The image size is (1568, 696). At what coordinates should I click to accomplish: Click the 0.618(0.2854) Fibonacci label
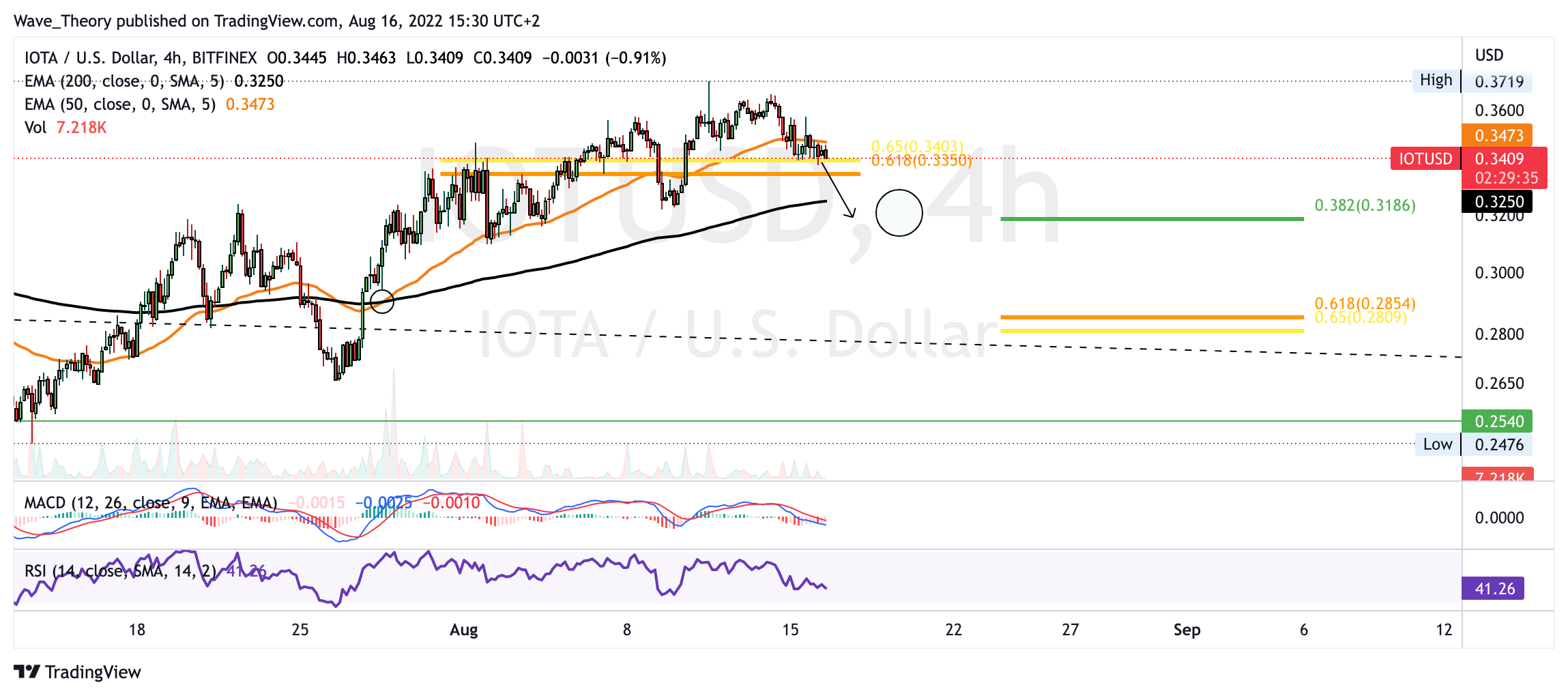(1365, 303)
